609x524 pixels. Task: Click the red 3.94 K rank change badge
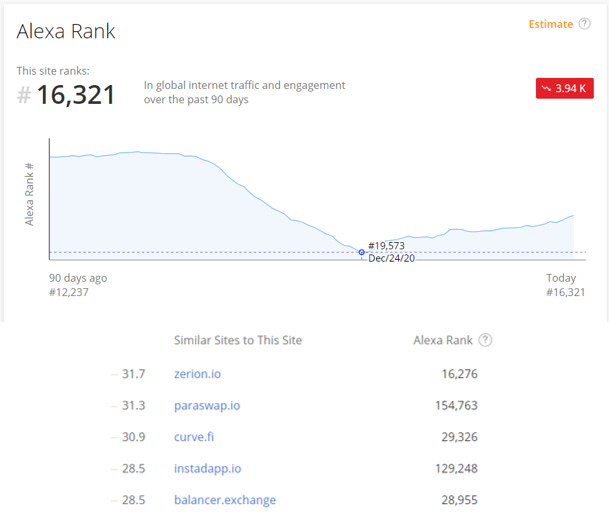564,88
